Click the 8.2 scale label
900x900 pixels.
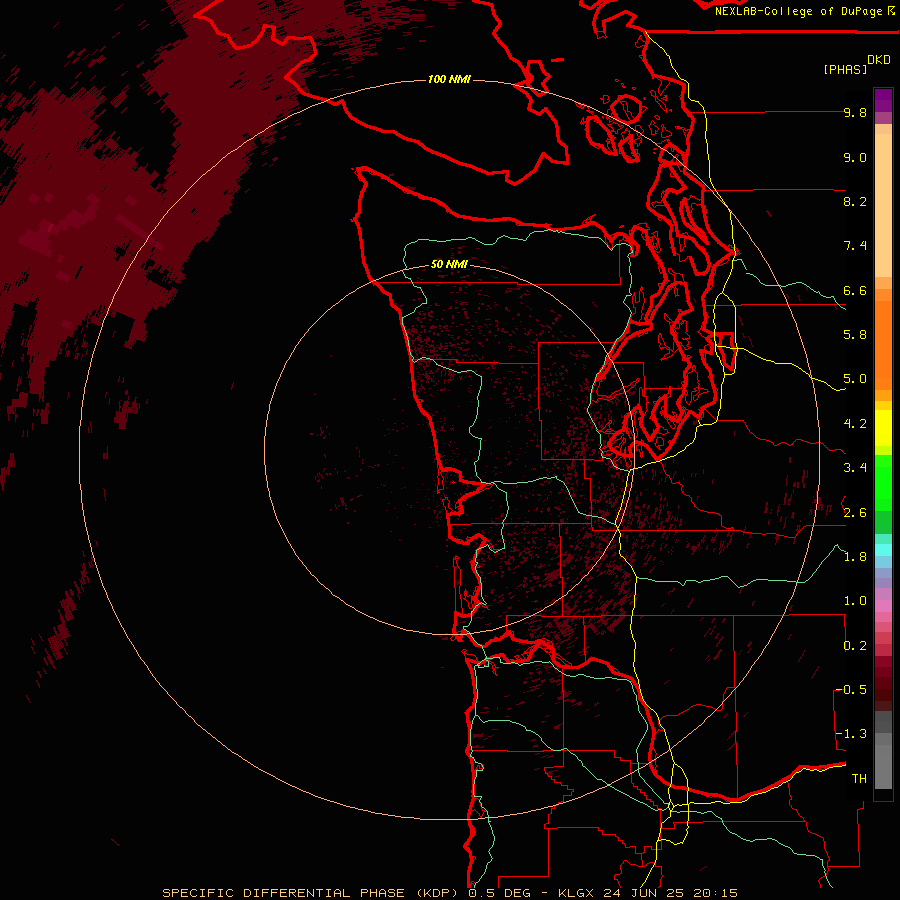(855, 201)
